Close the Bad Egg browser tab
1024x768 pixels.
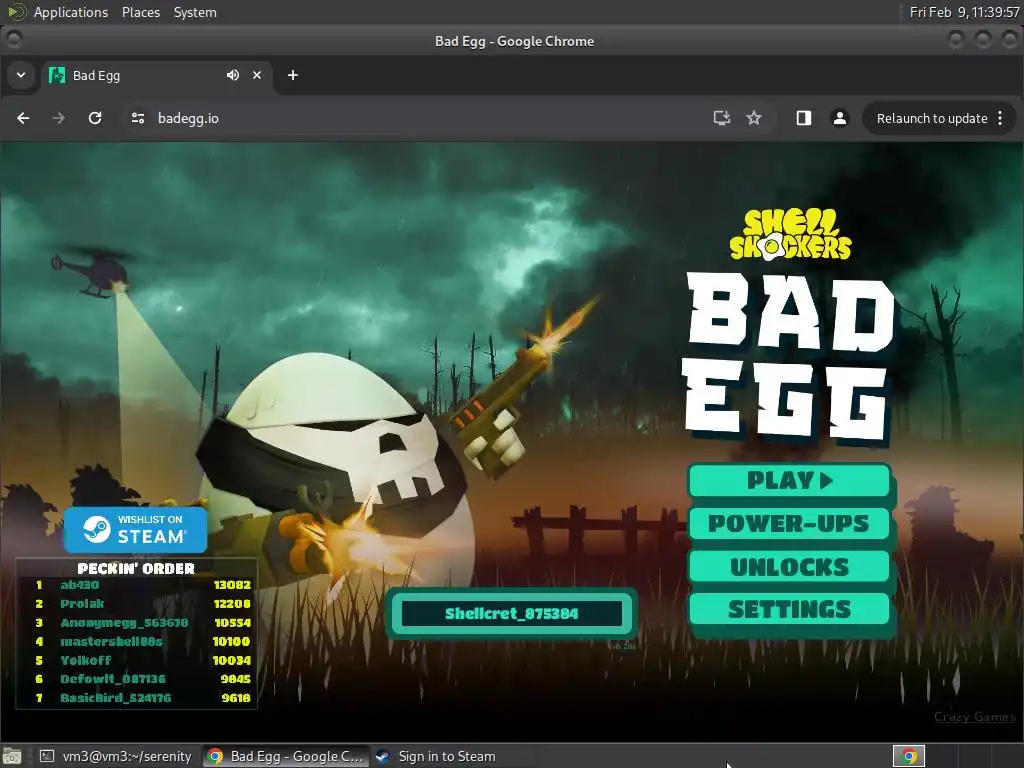tap(257, 75)
